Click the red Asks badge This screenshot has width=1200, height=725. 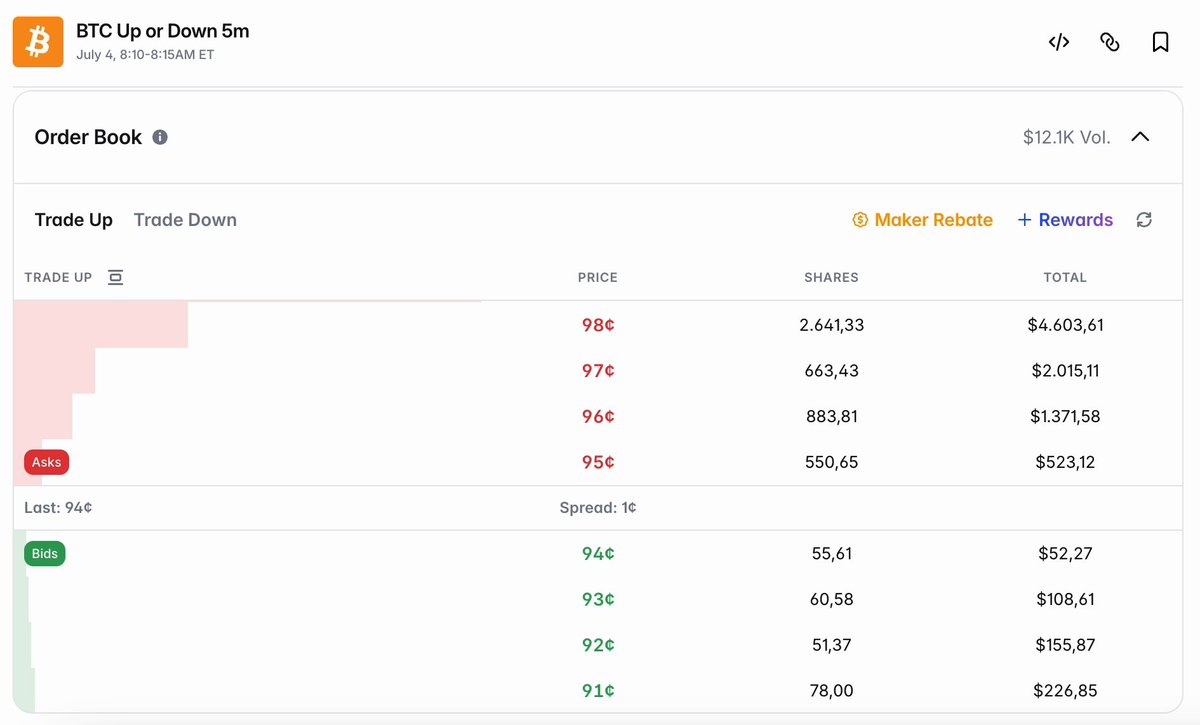47,462
